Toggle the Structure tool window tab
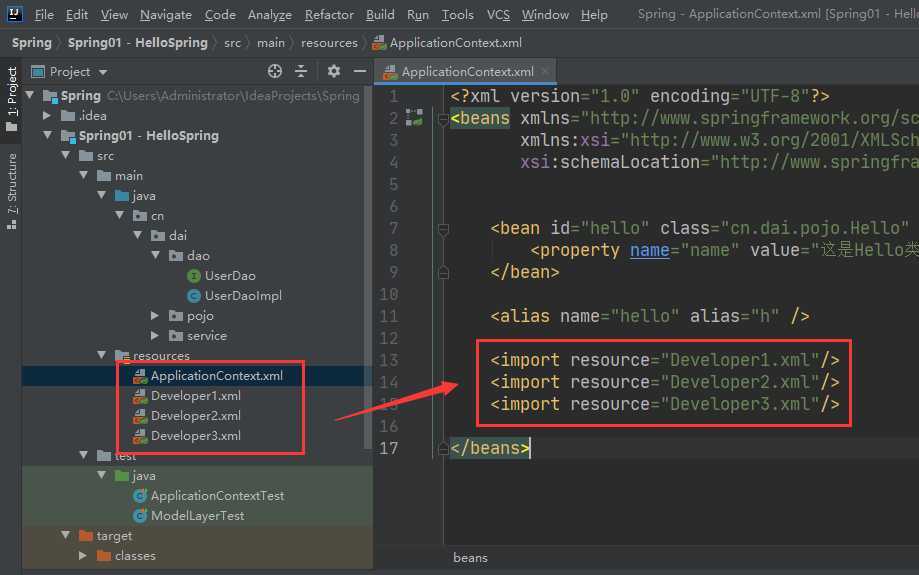This screenshot has width=919, height=575. click(x=12, y=191)
